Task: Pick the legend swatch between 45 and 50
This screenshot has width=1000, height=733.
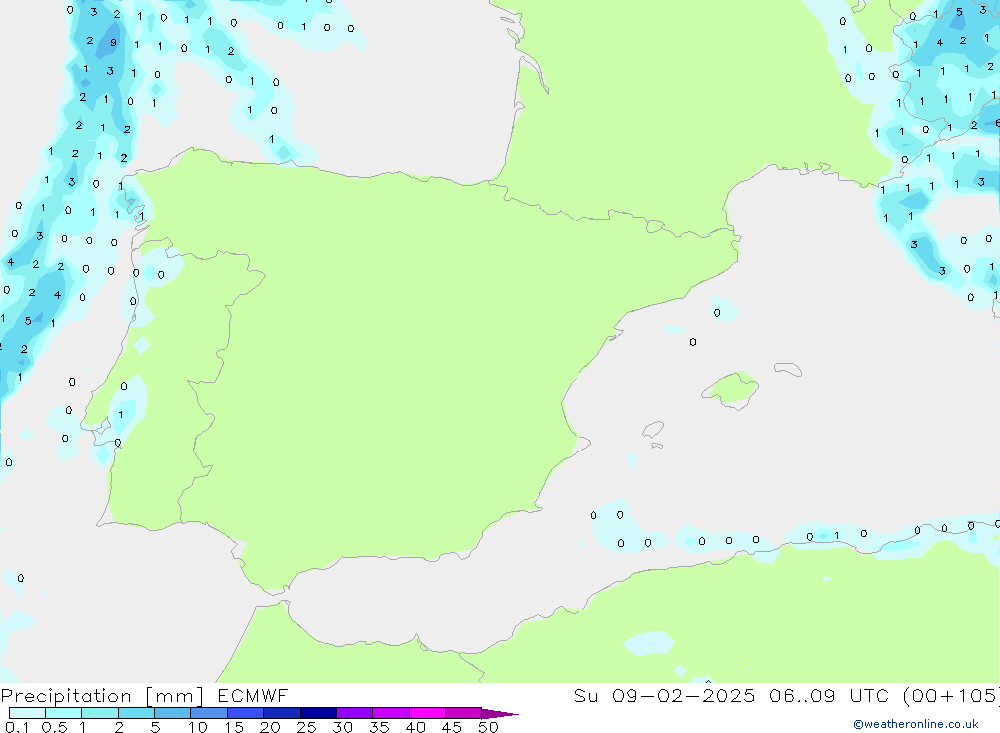Action: [x=464, y=713]
